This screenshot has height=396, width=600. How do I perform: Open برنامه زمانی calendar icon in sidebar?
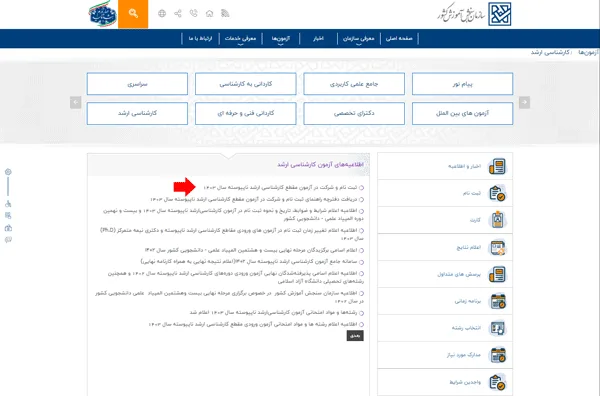(498, 301)
